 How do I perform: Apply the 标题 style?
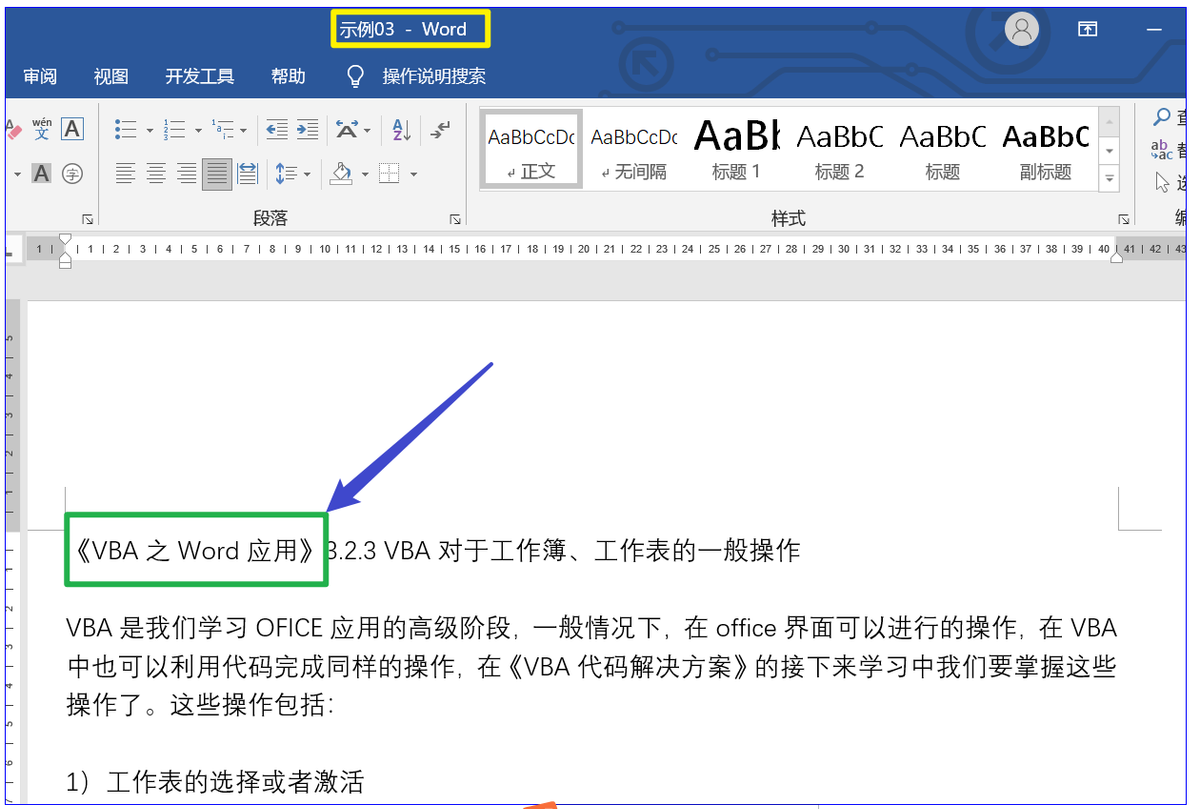[942, 148]
